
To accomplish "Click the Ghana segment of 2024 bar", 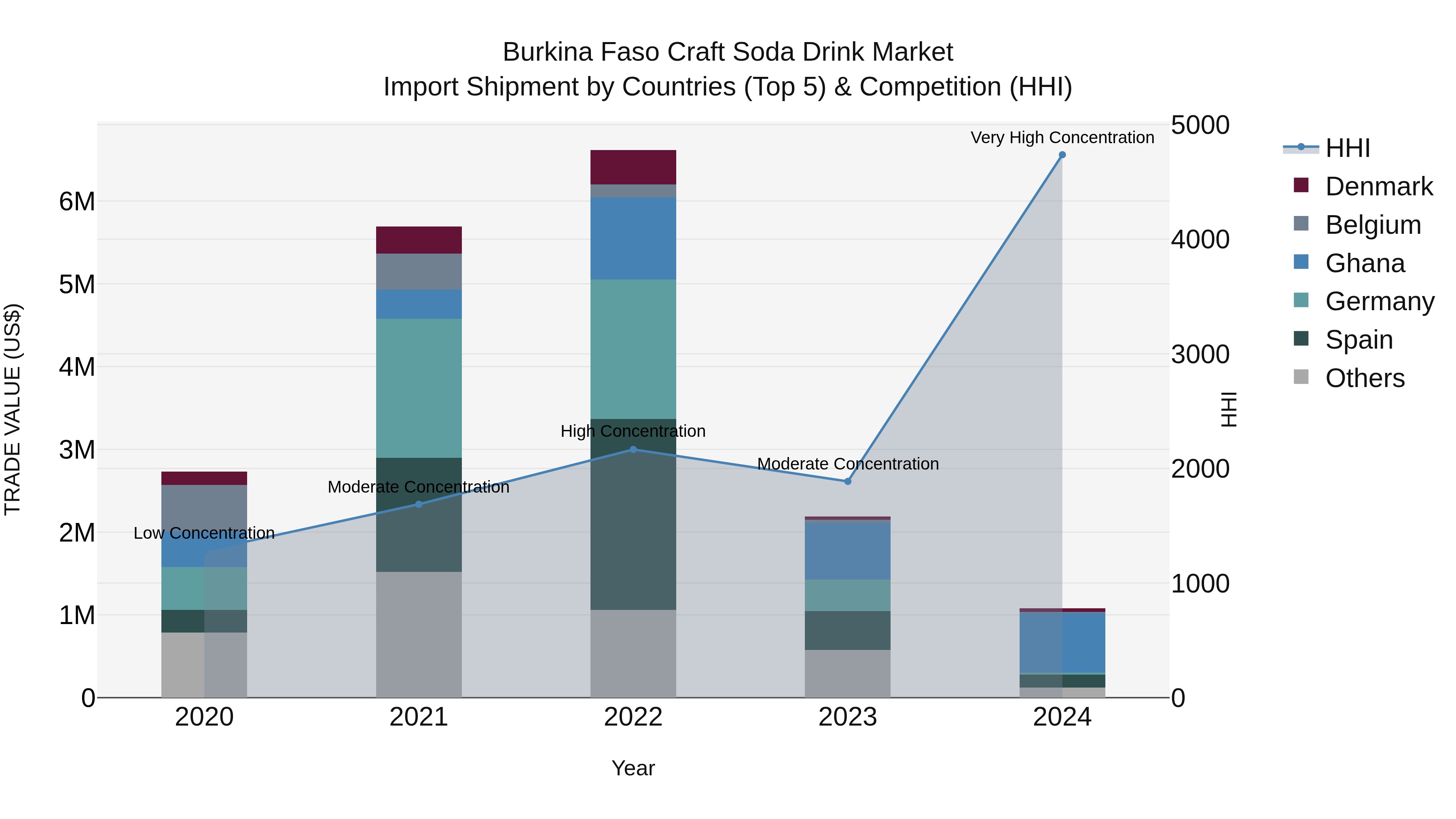I will click(1062, 643).
